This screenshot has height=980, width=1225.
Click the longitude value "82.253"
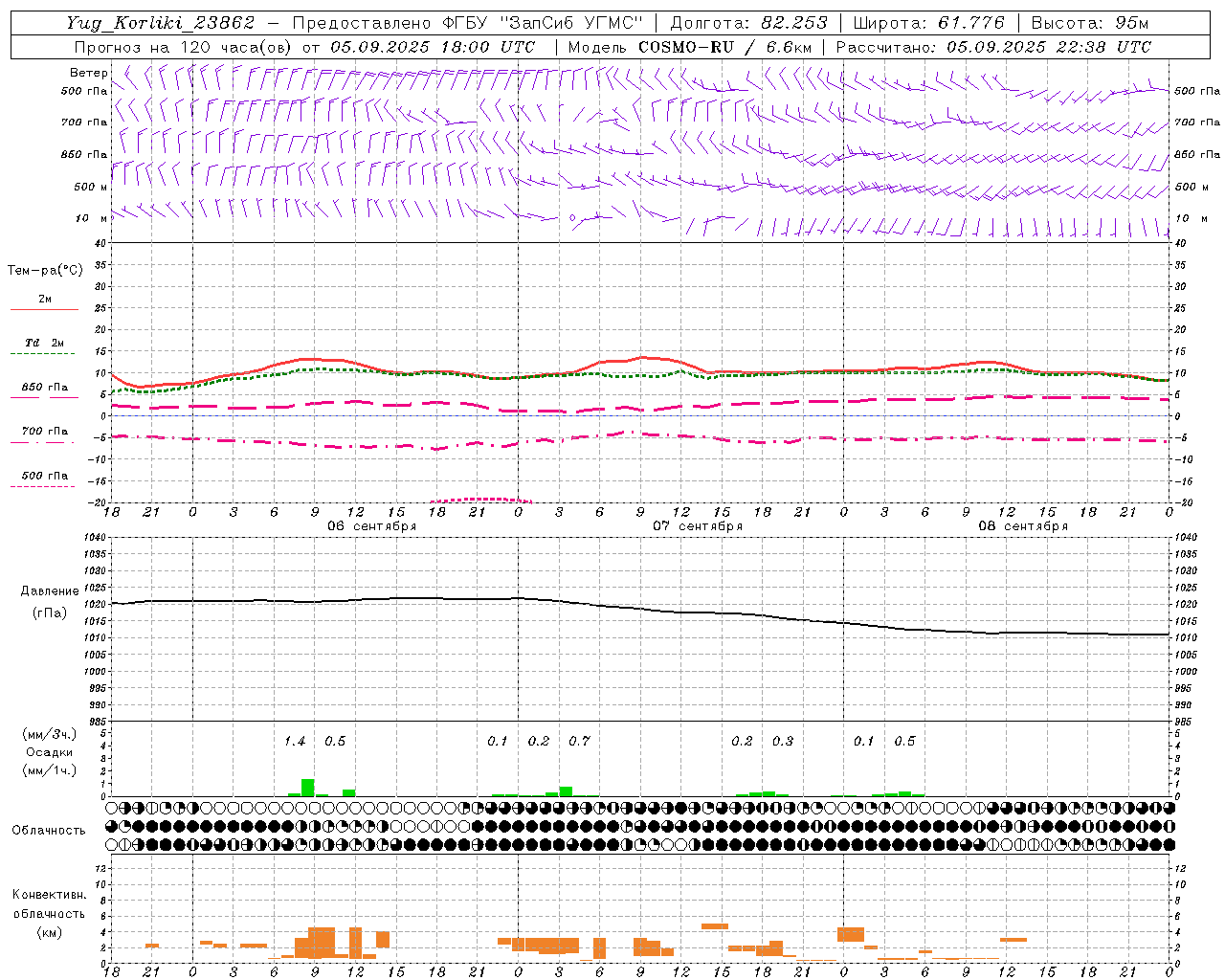click(x=794, y=23)
